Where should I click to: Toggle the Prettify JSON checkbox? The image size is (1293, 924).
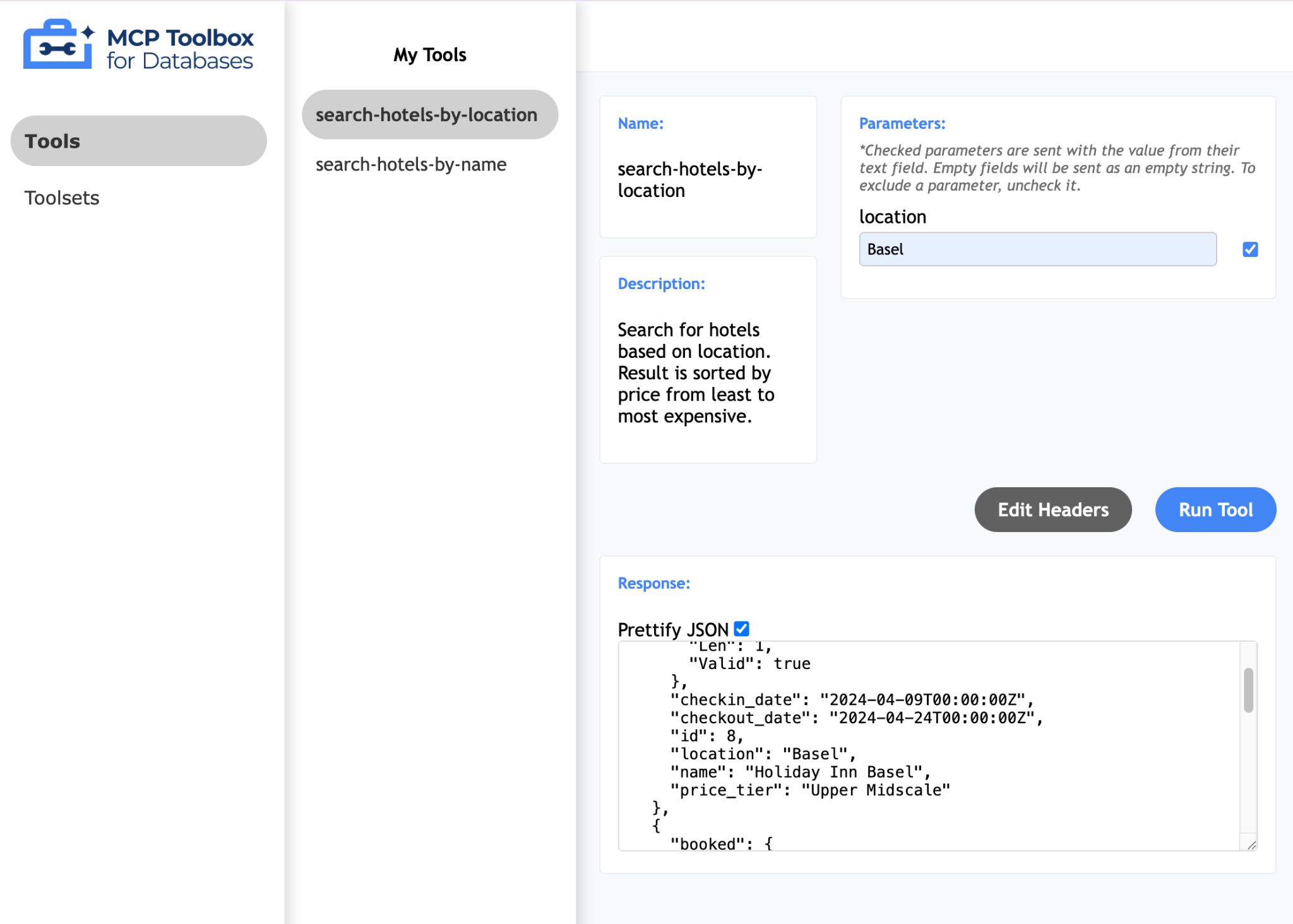click(x=742, y=629)
